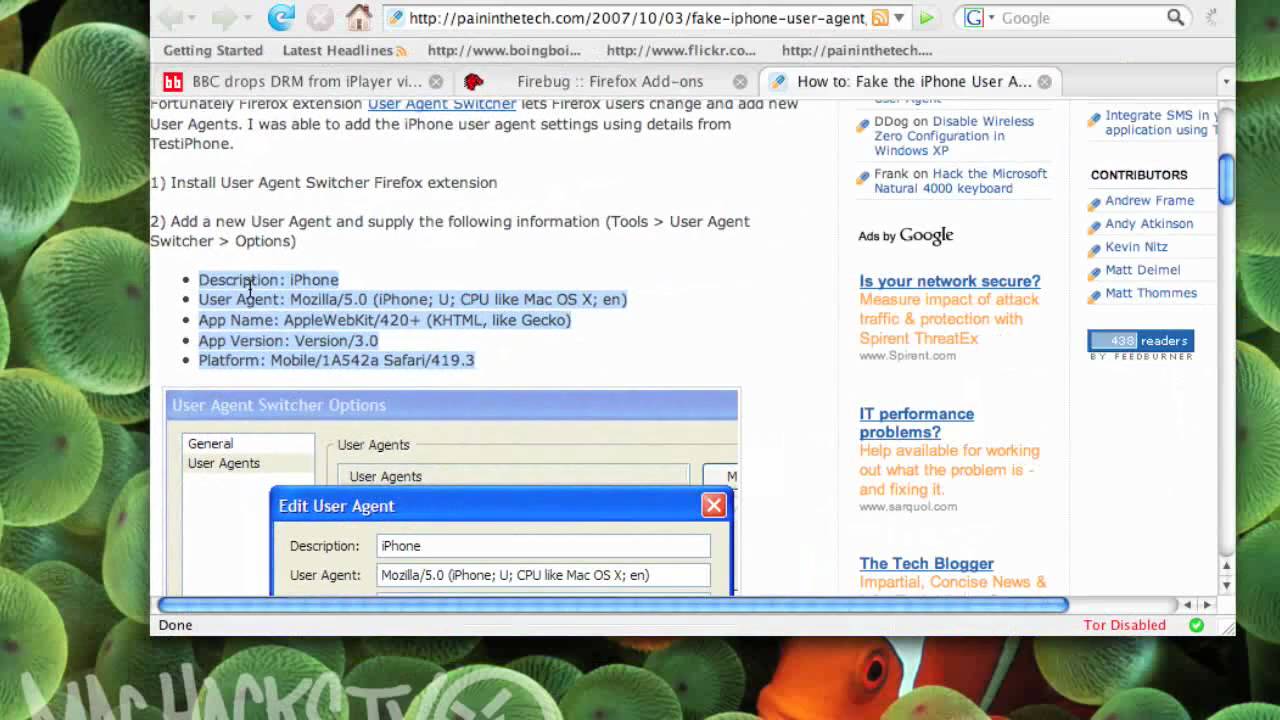The height and width of the screenshot is (720, 1280).
Task: Open contributor Kevin Nitz link
Action: (1136, 247)
